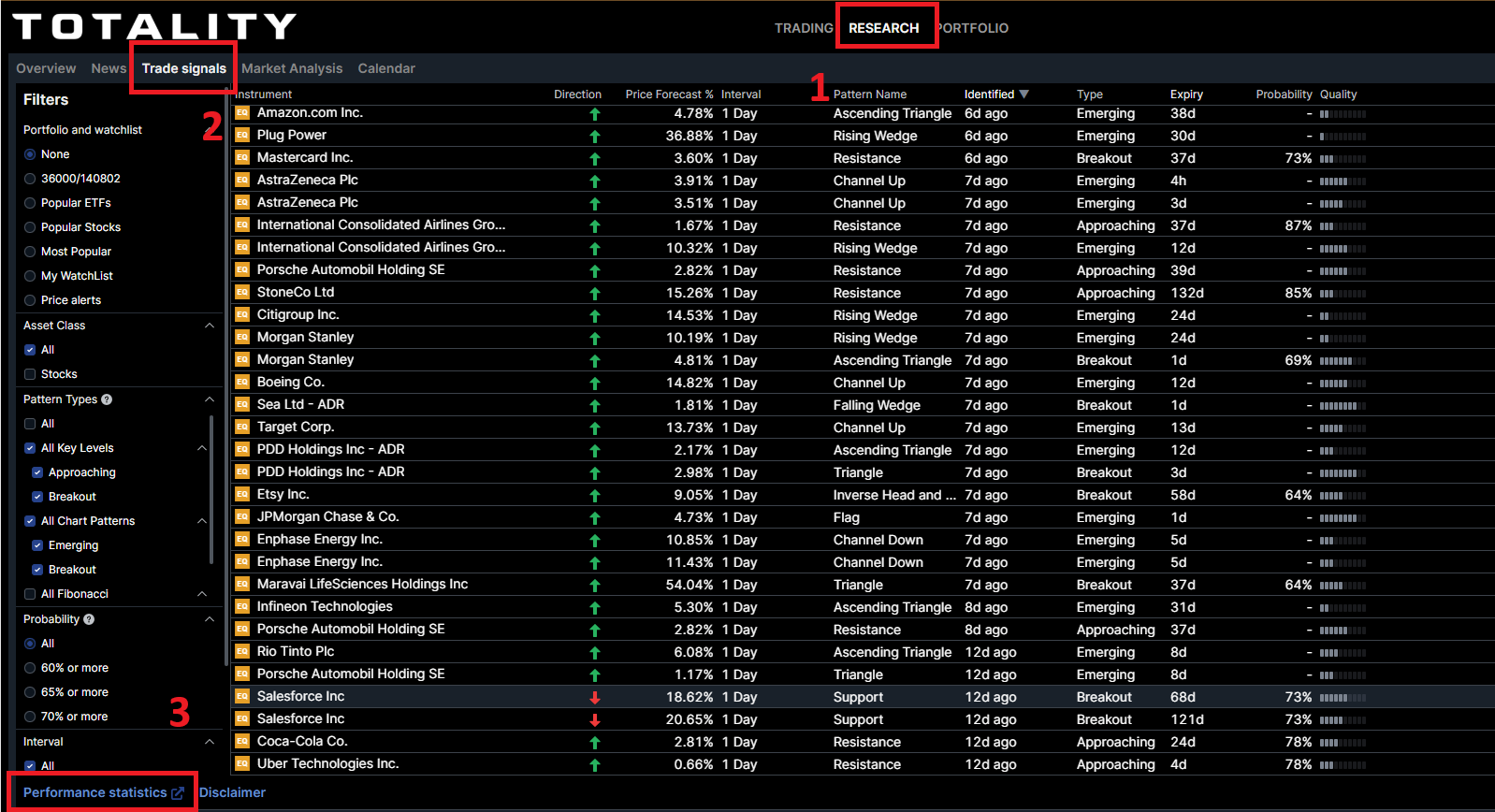Click the TOTALITY logo
This screenshot has height=812, width=1495.
tap(154, 26)
